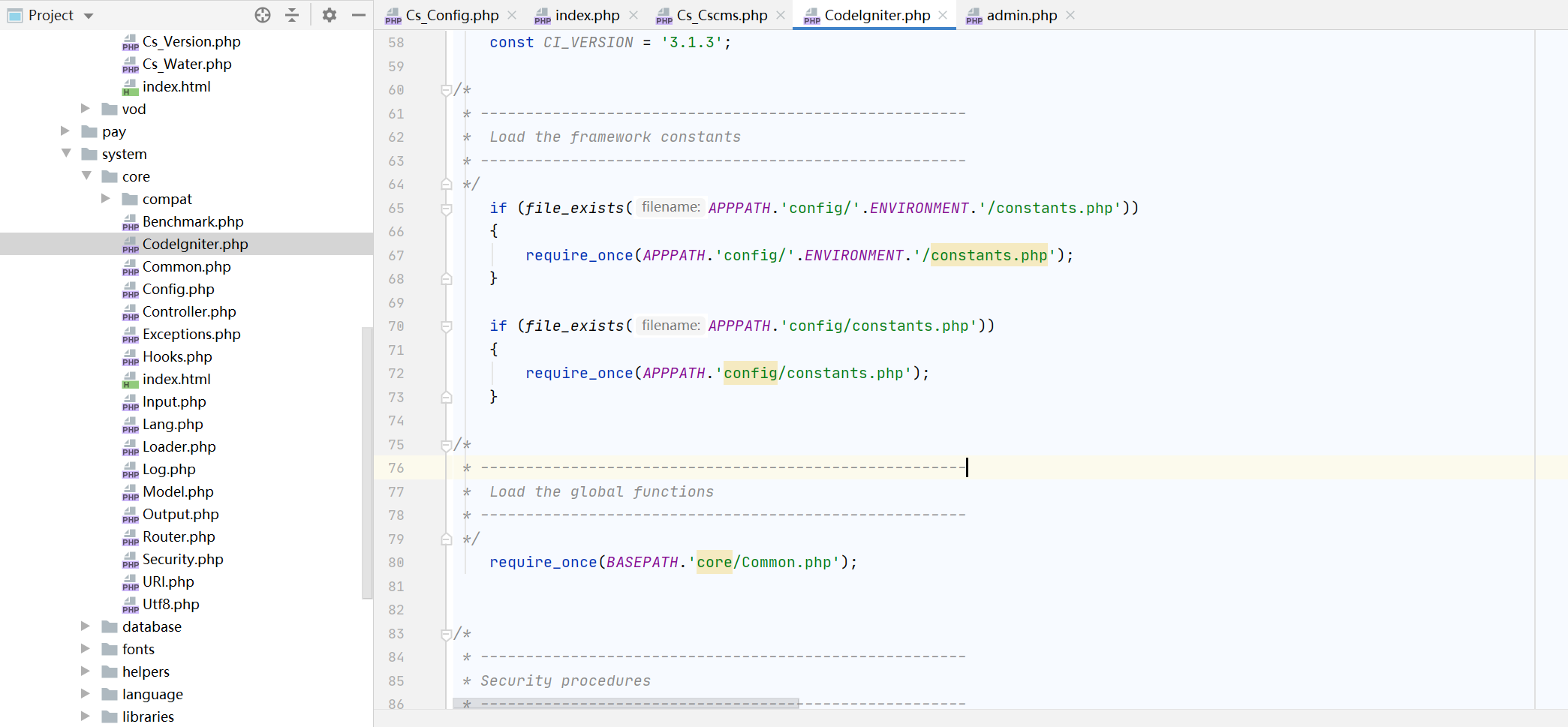Select Log.php file

click(x=169, y=469)
